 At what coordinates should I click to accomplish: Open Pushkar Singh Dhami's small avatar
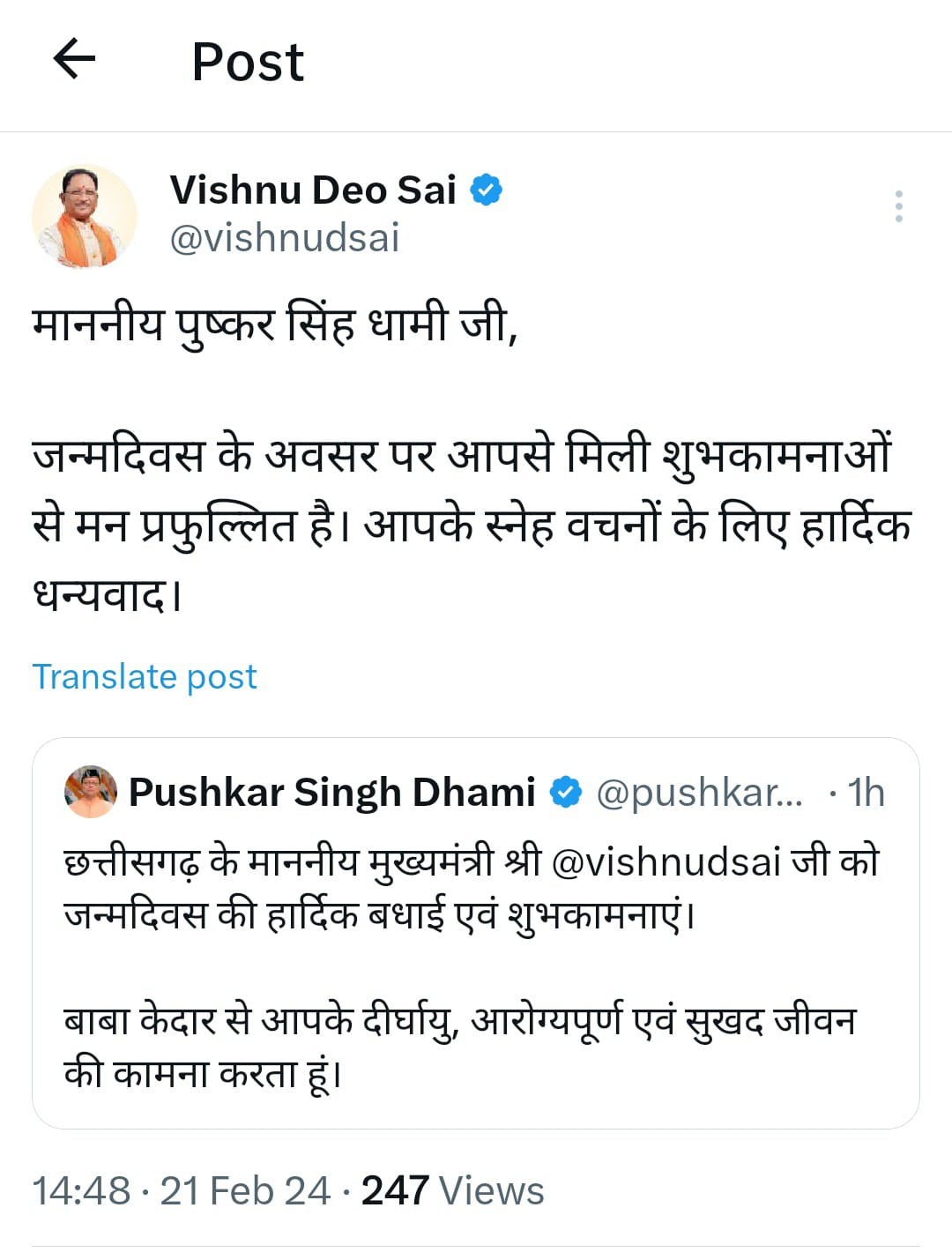(91, 792)
